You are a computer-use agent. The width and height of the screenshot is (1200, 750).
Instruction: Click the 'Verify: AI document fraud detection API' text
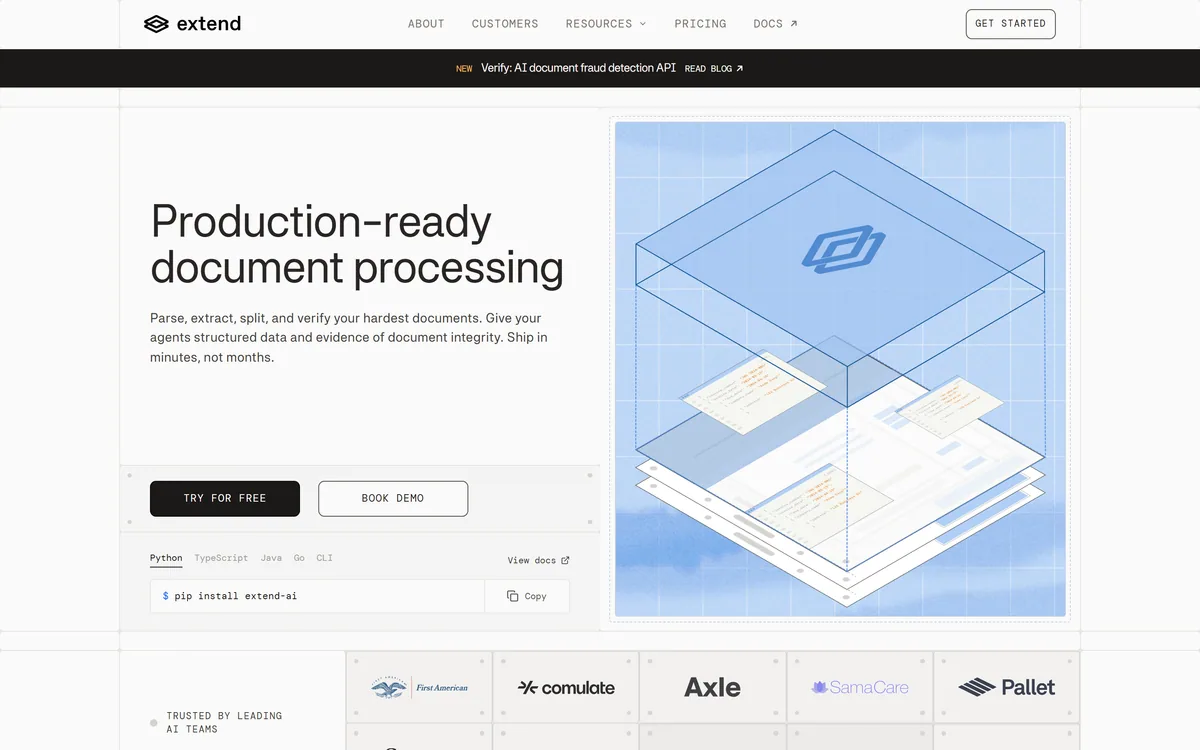tap(578, 69)
